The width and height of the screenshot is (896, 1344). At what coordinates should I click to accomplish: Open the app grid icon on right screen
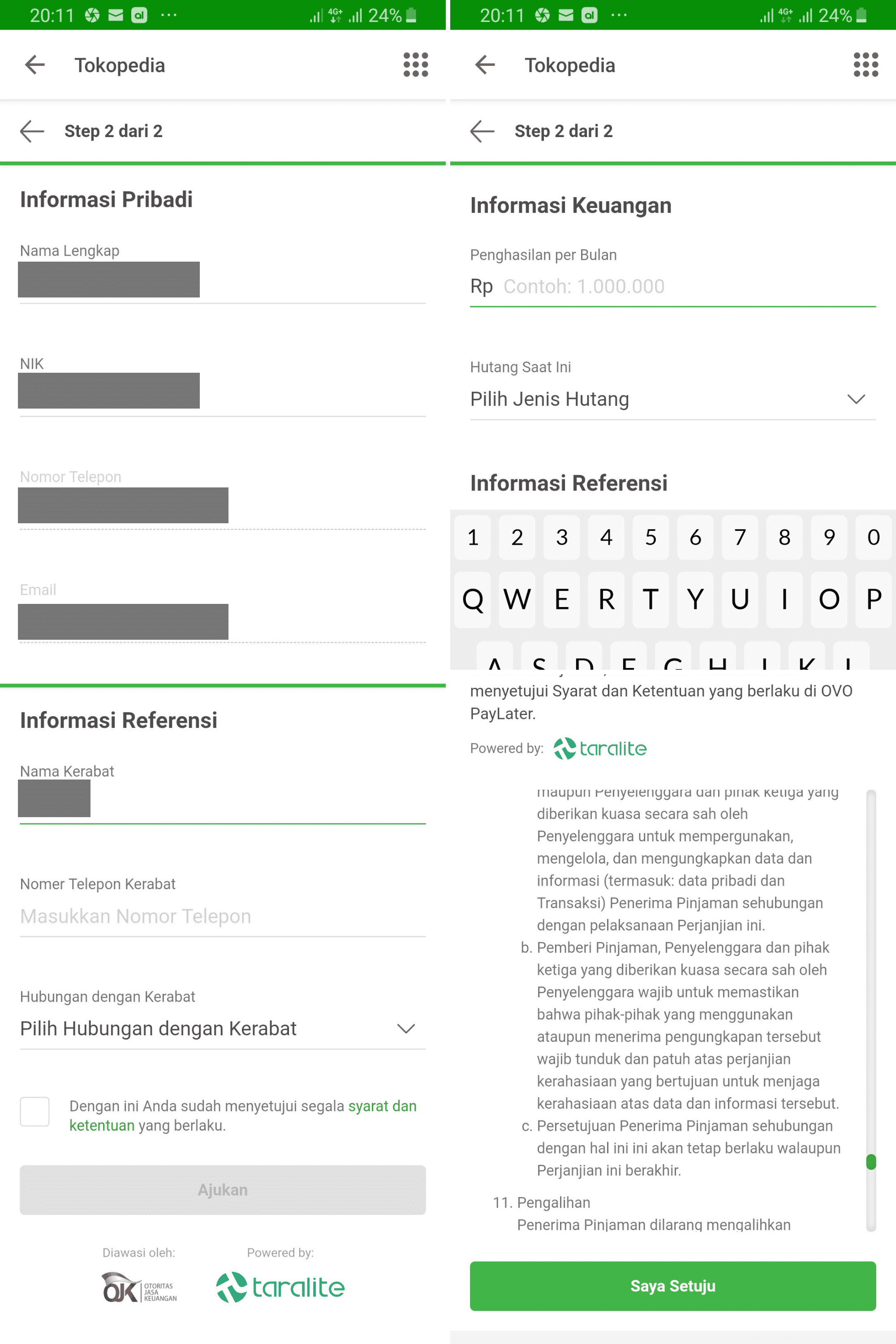pyautogui.click(x=865, y=65)
